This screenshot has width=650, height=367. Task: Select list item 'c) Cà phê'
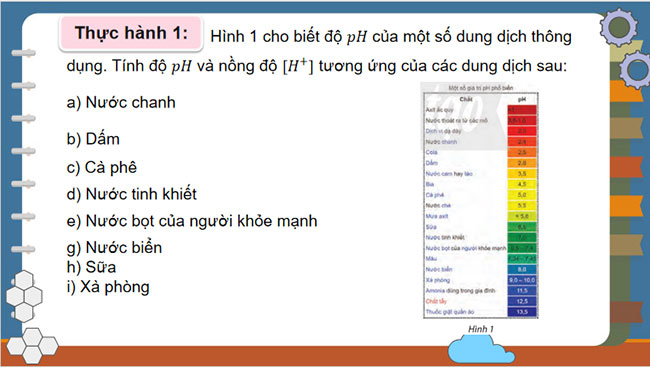click(x=101, y=167)
